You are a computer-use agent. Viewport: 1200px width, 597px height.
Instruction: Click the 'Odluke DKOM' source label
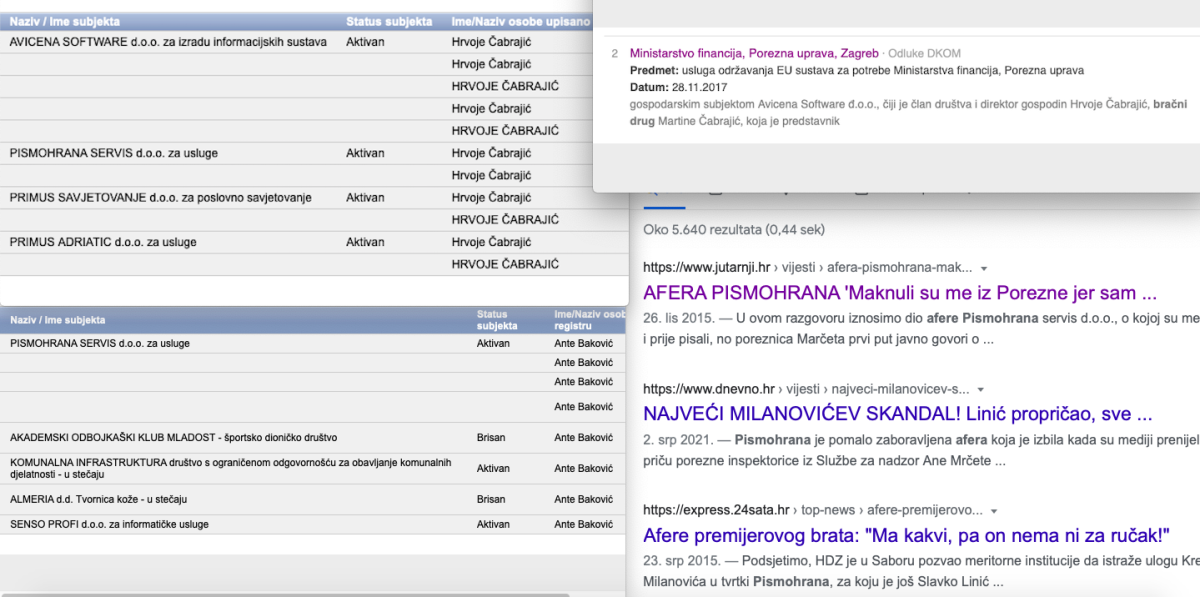[925, 53]
